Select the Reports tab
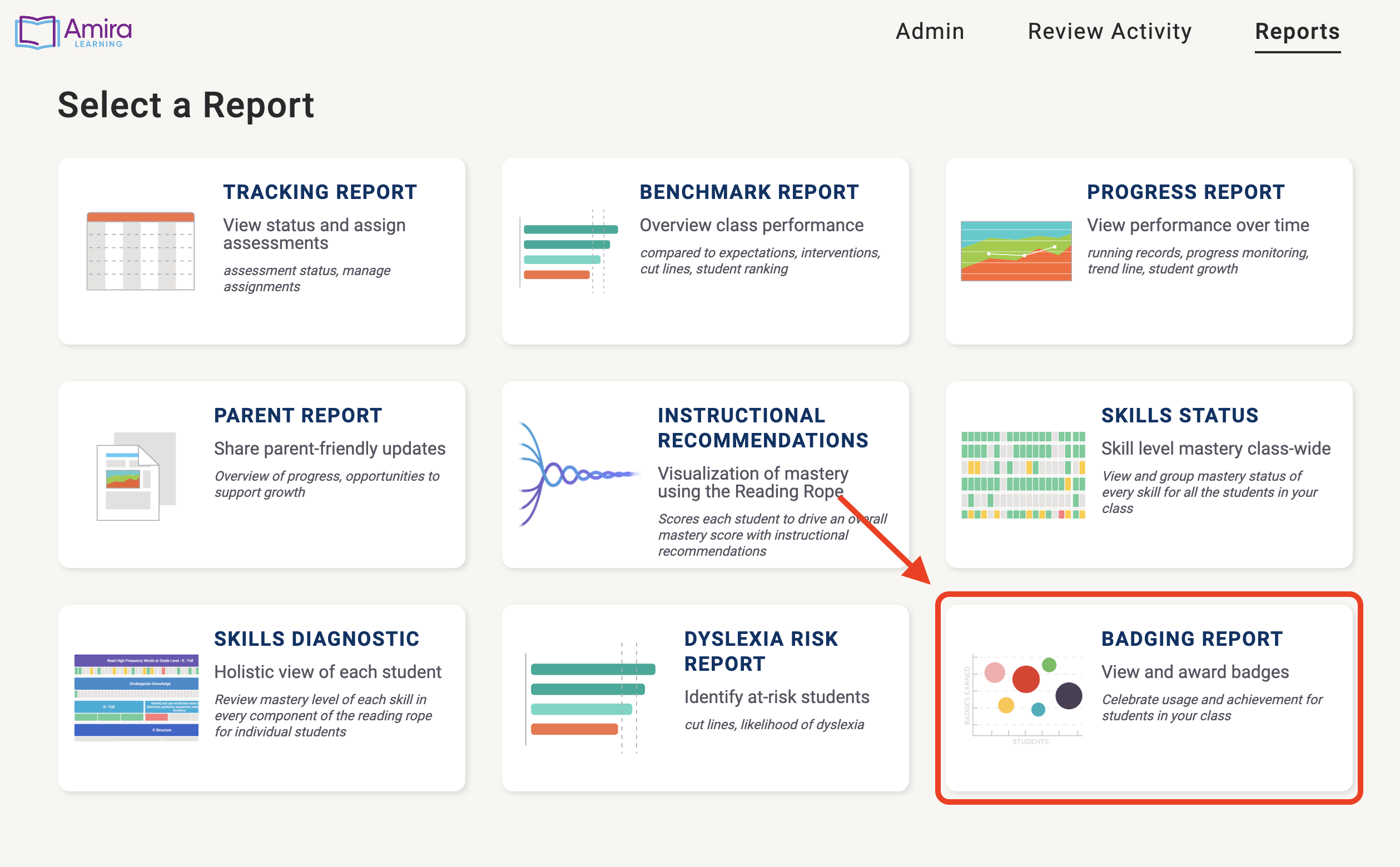Screen dimensions: 1400x867 pos(1297,32)
